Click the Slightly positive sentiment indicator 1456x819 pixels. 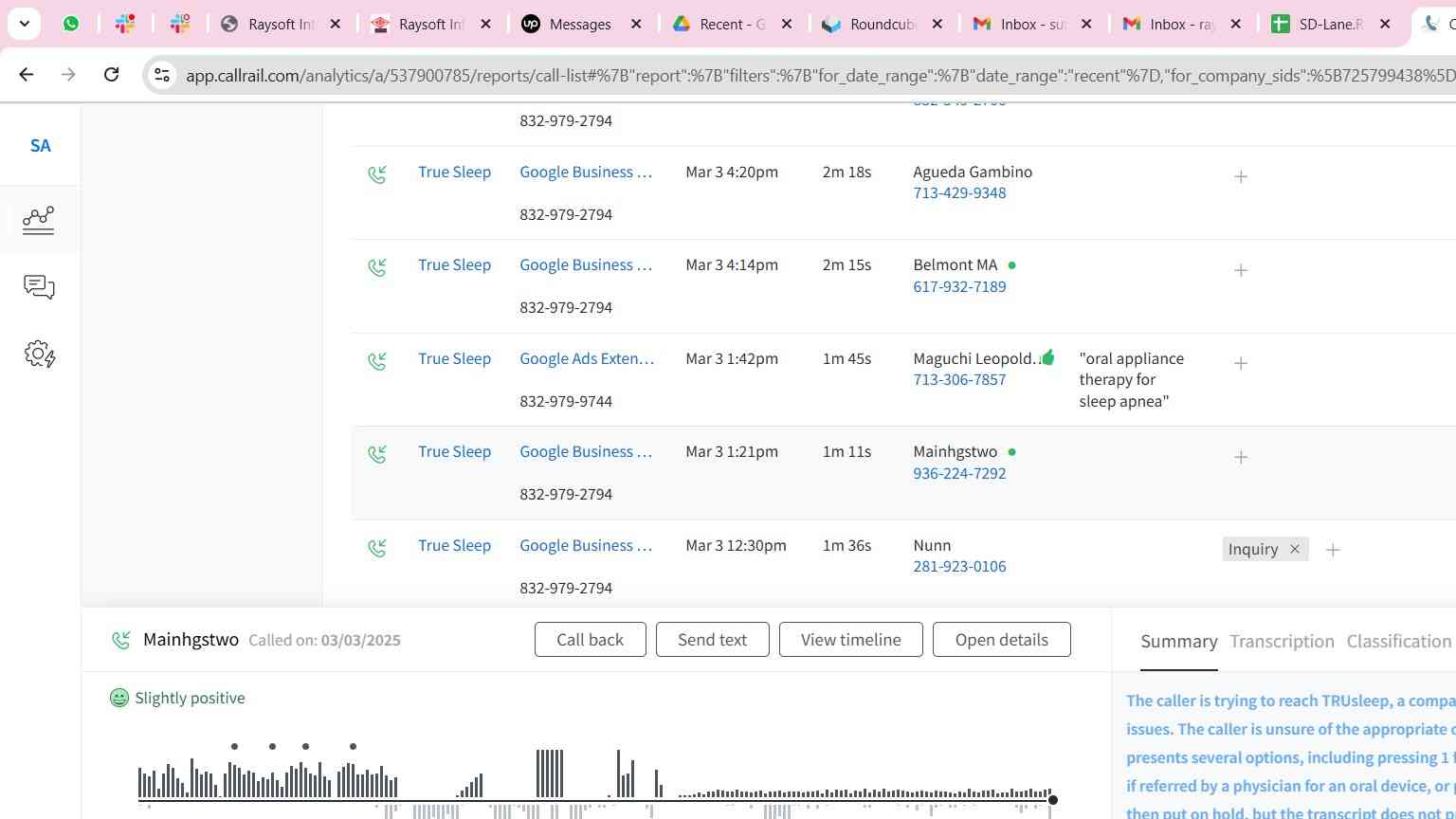177,698
